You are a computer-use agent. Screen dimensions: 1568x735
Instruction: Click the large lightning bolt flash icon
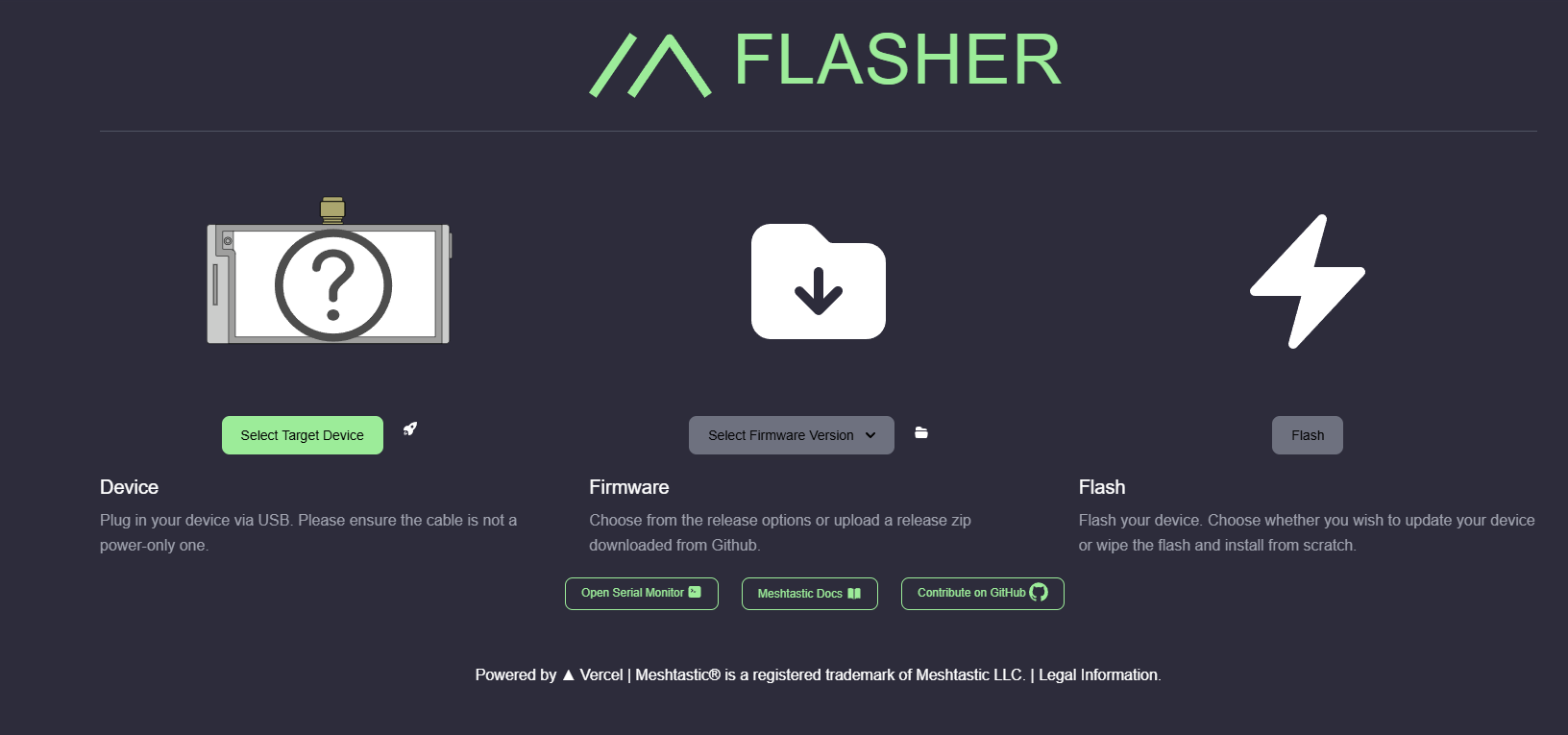coord(1308,282)
